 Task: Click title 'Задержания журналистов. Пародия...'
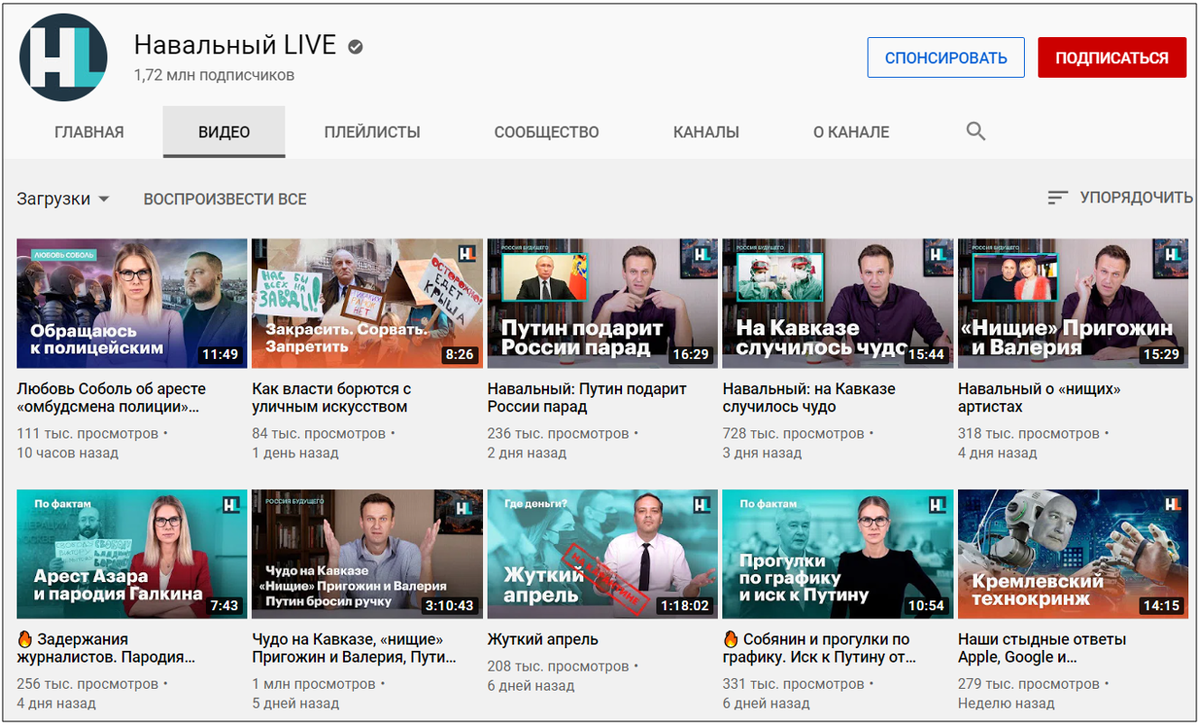click(x=106, y=648)
